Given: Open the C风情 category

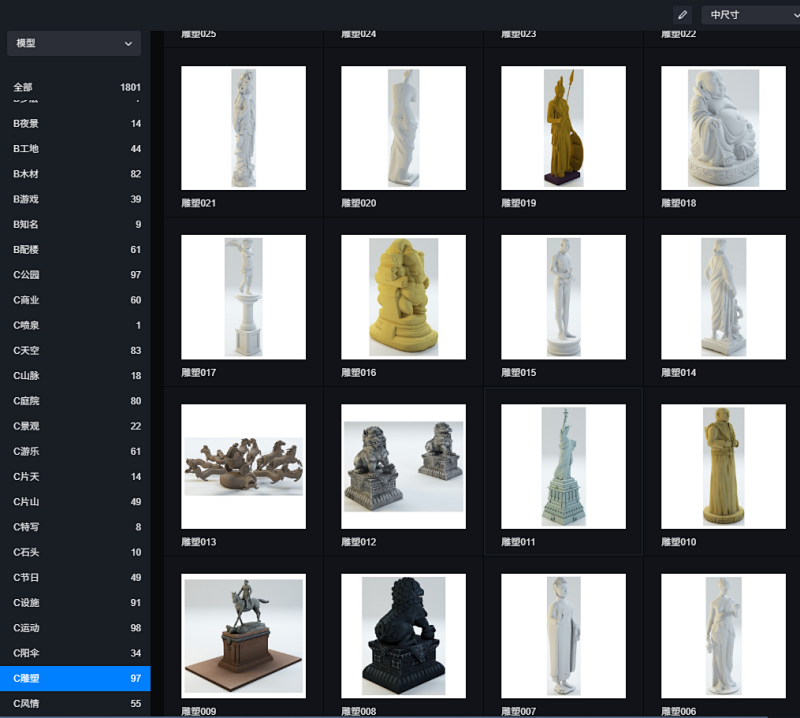Looking at the screenshot, I should pos(76,703).
